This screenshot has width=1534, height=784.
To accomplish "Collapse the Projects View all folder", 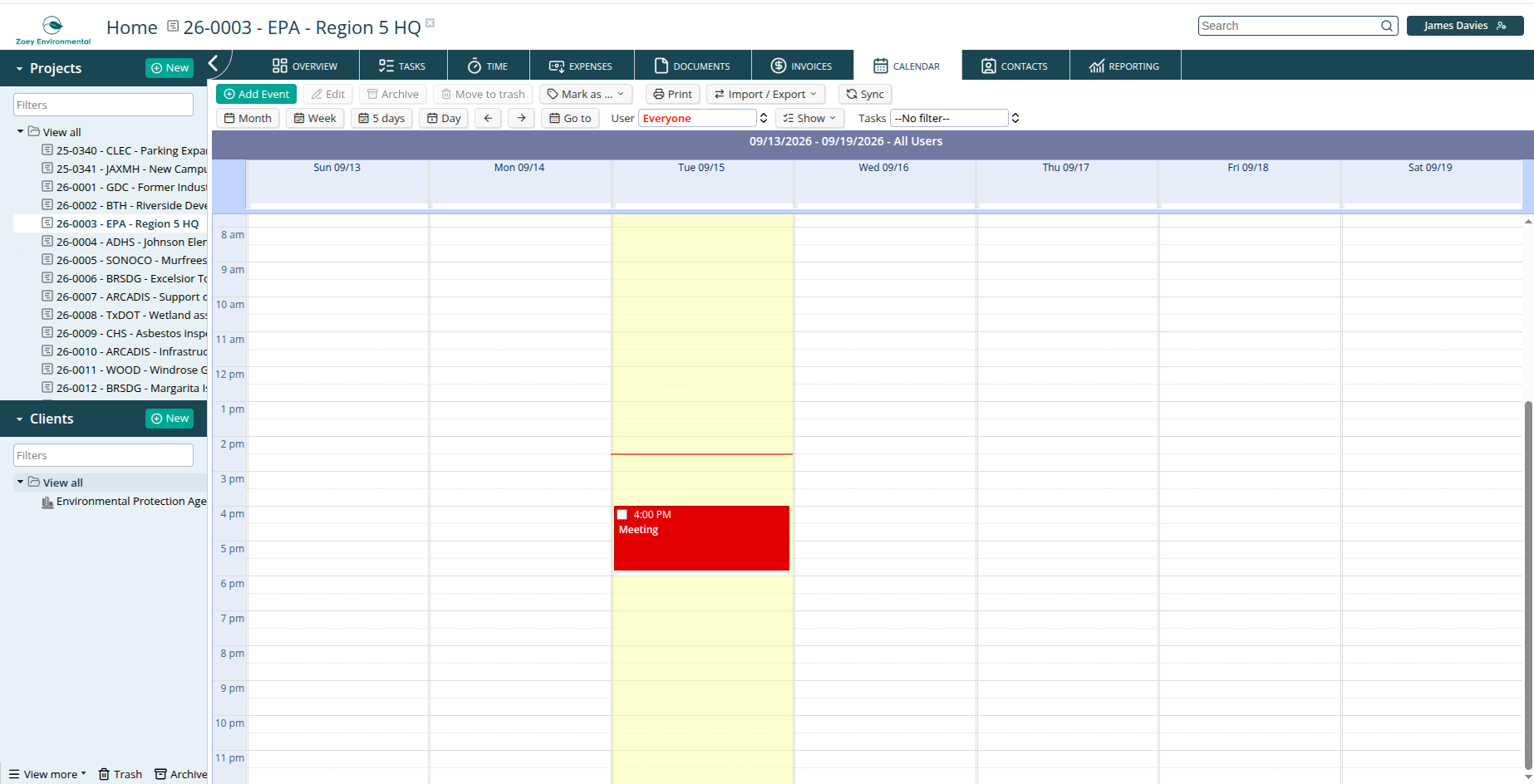I will pos(20,131).
